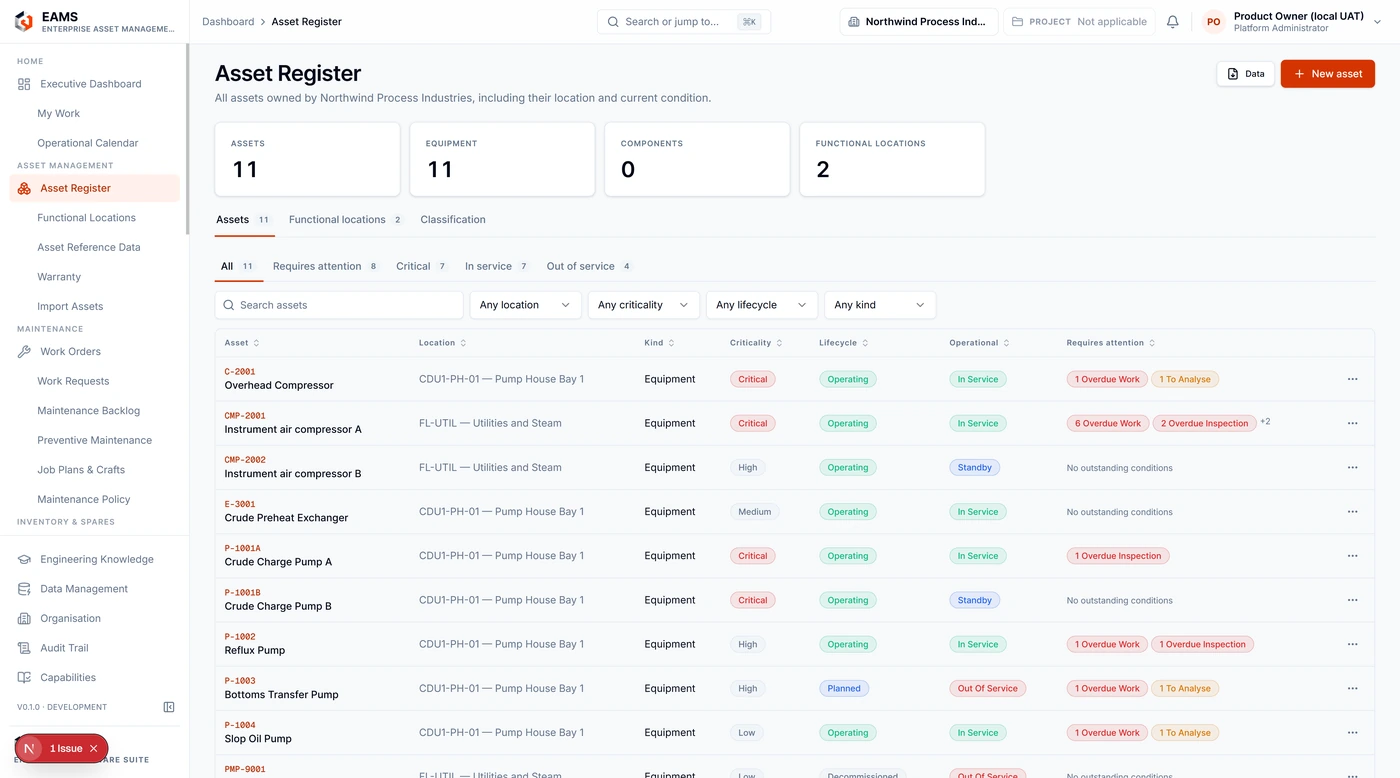Go to Dashboard breadcrumb link

coord(228,22)
